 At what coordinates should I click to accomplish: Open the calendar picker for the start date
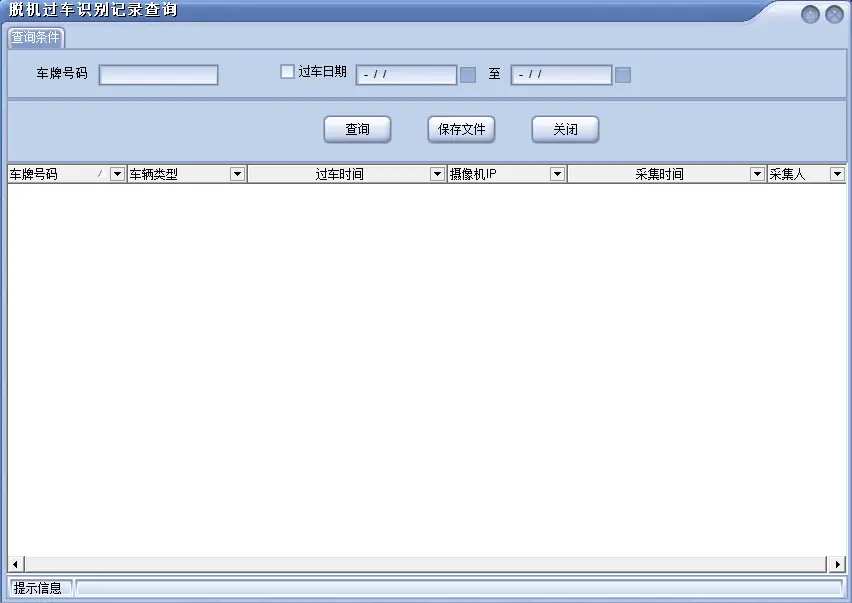click(x=468, y=74)
